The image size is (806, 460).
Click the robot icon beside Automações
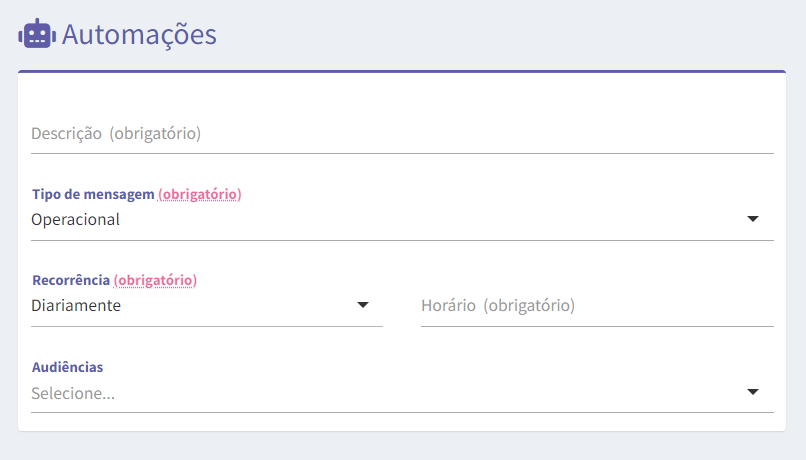(36, 34)
